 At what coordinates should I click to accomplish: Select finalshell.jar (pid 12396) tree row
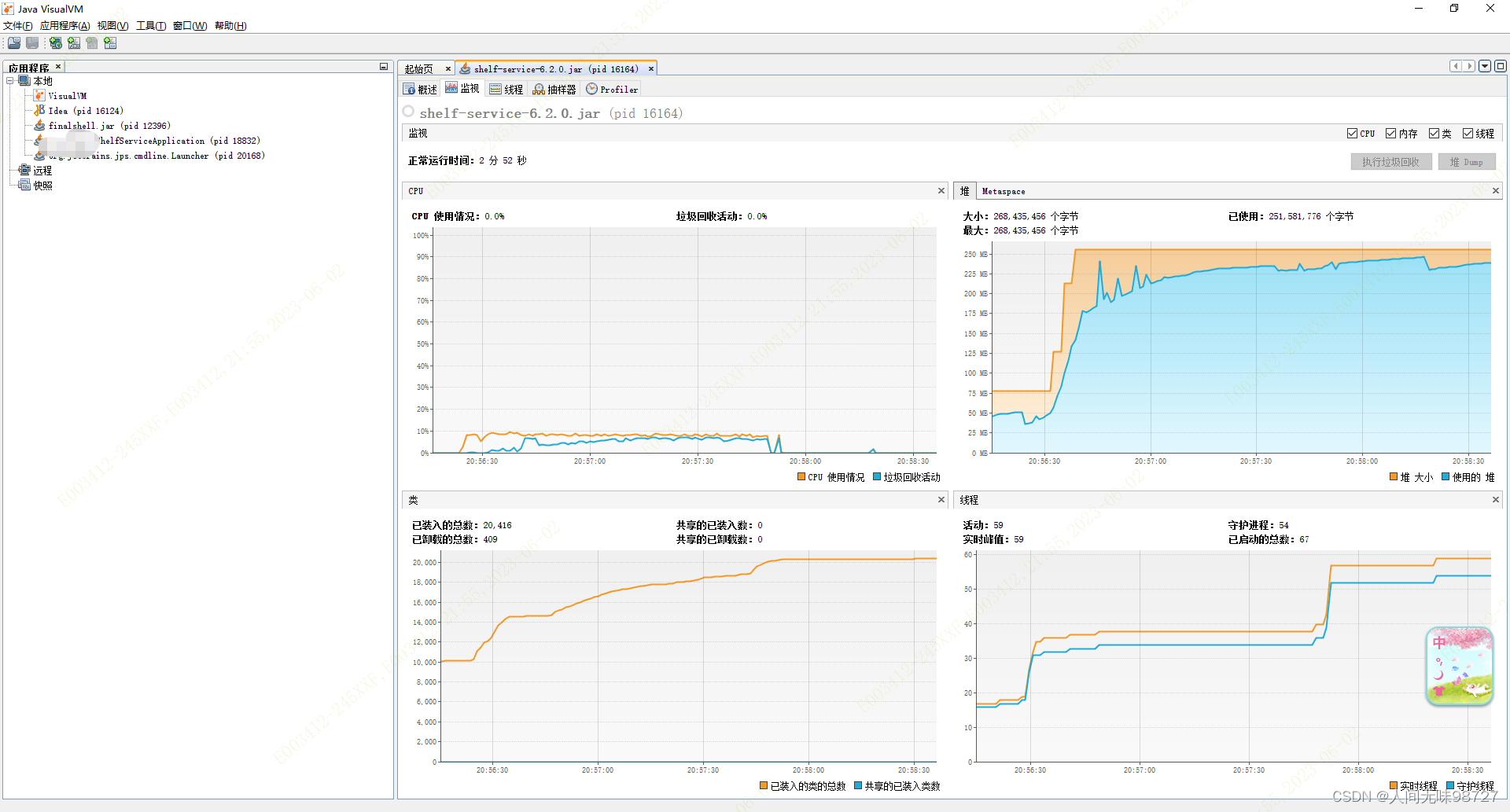tap(102, 125)
